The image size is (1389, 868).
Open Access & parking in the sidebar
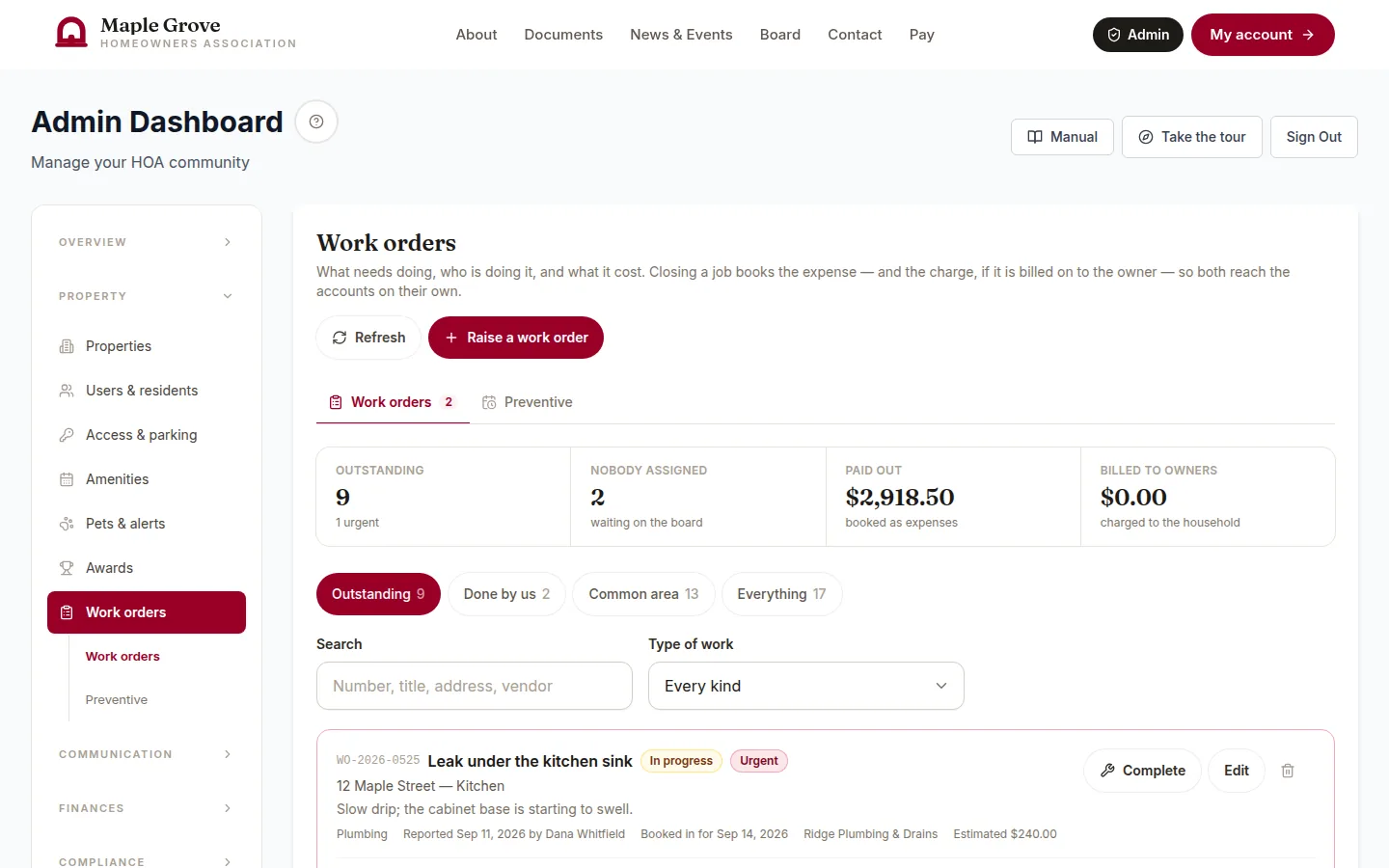pyautogui.click(x=147, y=435)
